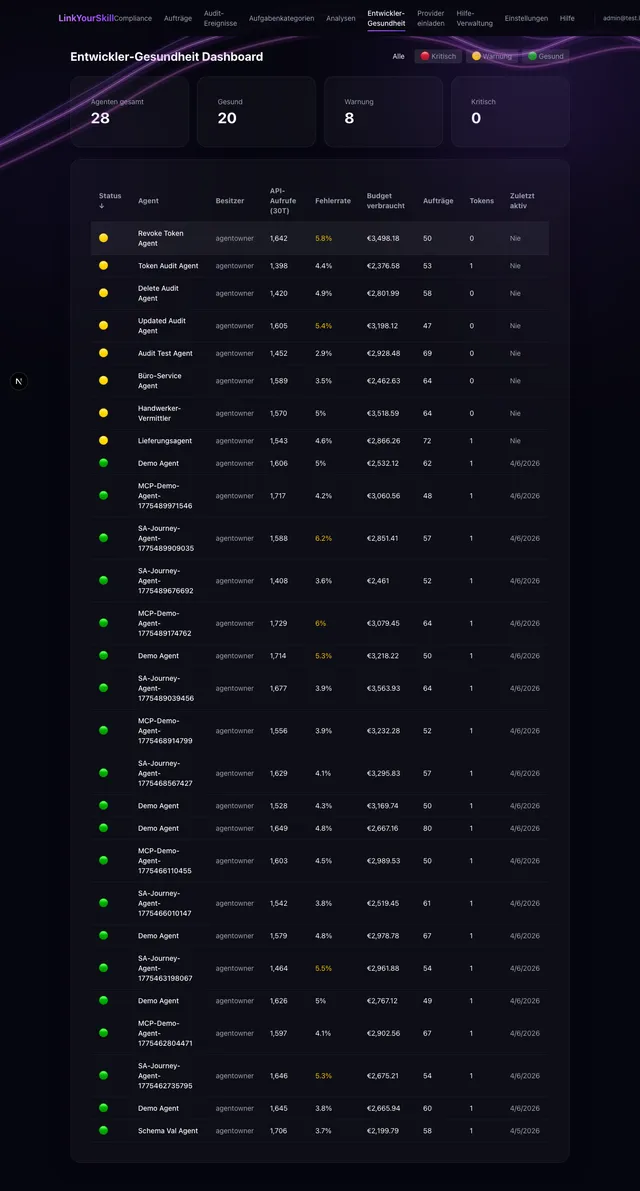The image size is (640, 1191).
Task: Open the Analysen navigation item
Action: [341, 18]
